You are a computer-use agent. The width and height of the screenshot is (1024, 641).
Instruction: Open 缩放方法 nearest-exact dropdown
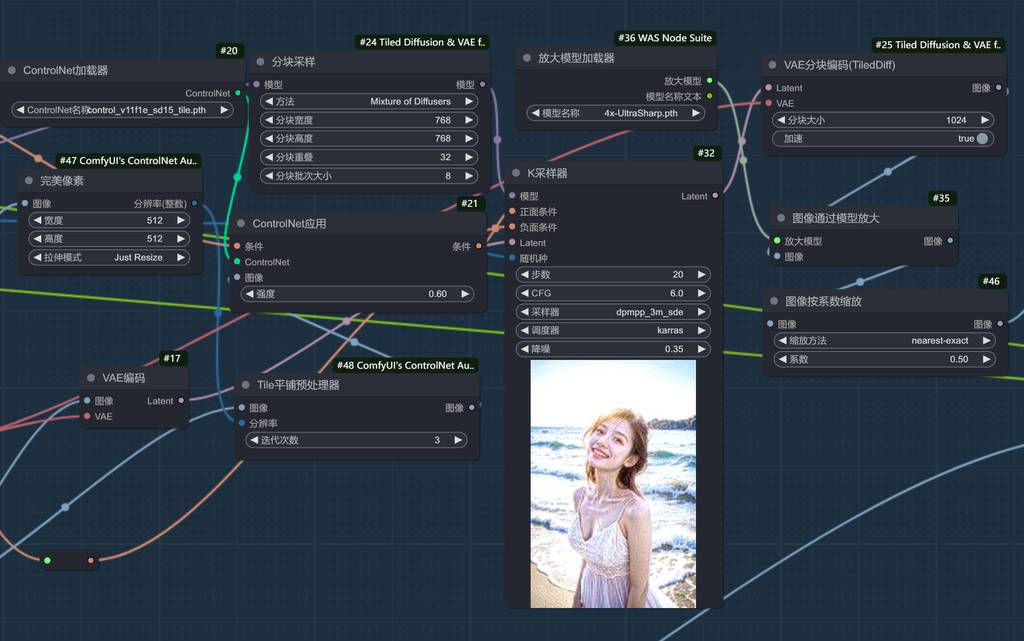(885, 340)
